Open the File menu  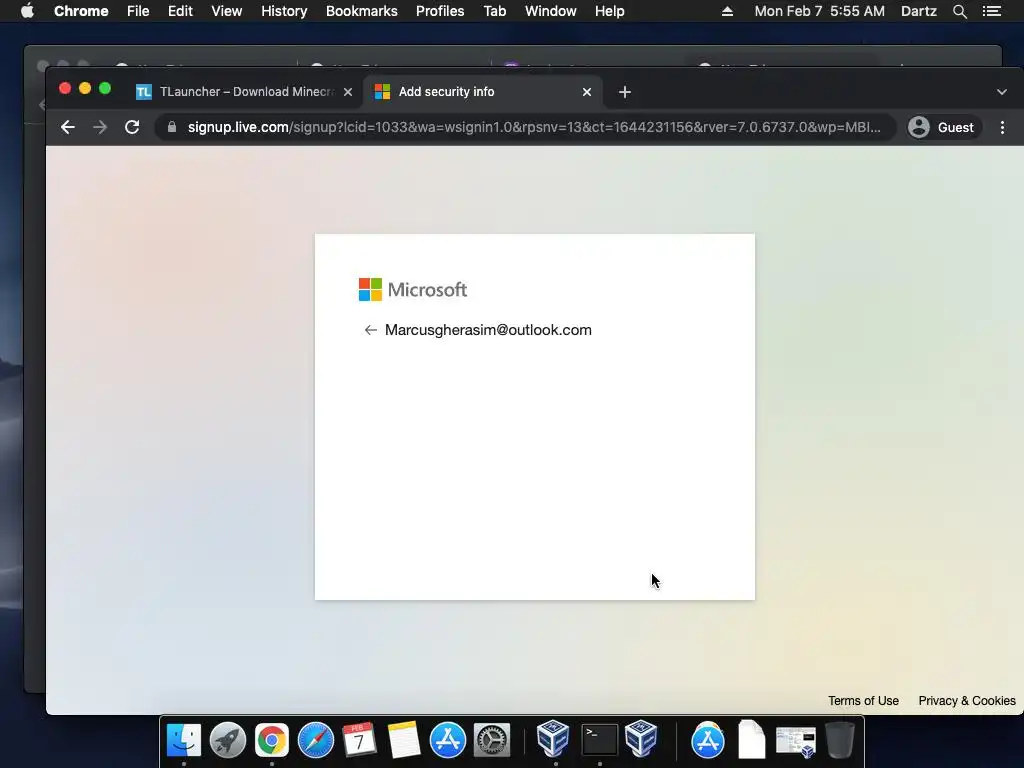[138, 11]
